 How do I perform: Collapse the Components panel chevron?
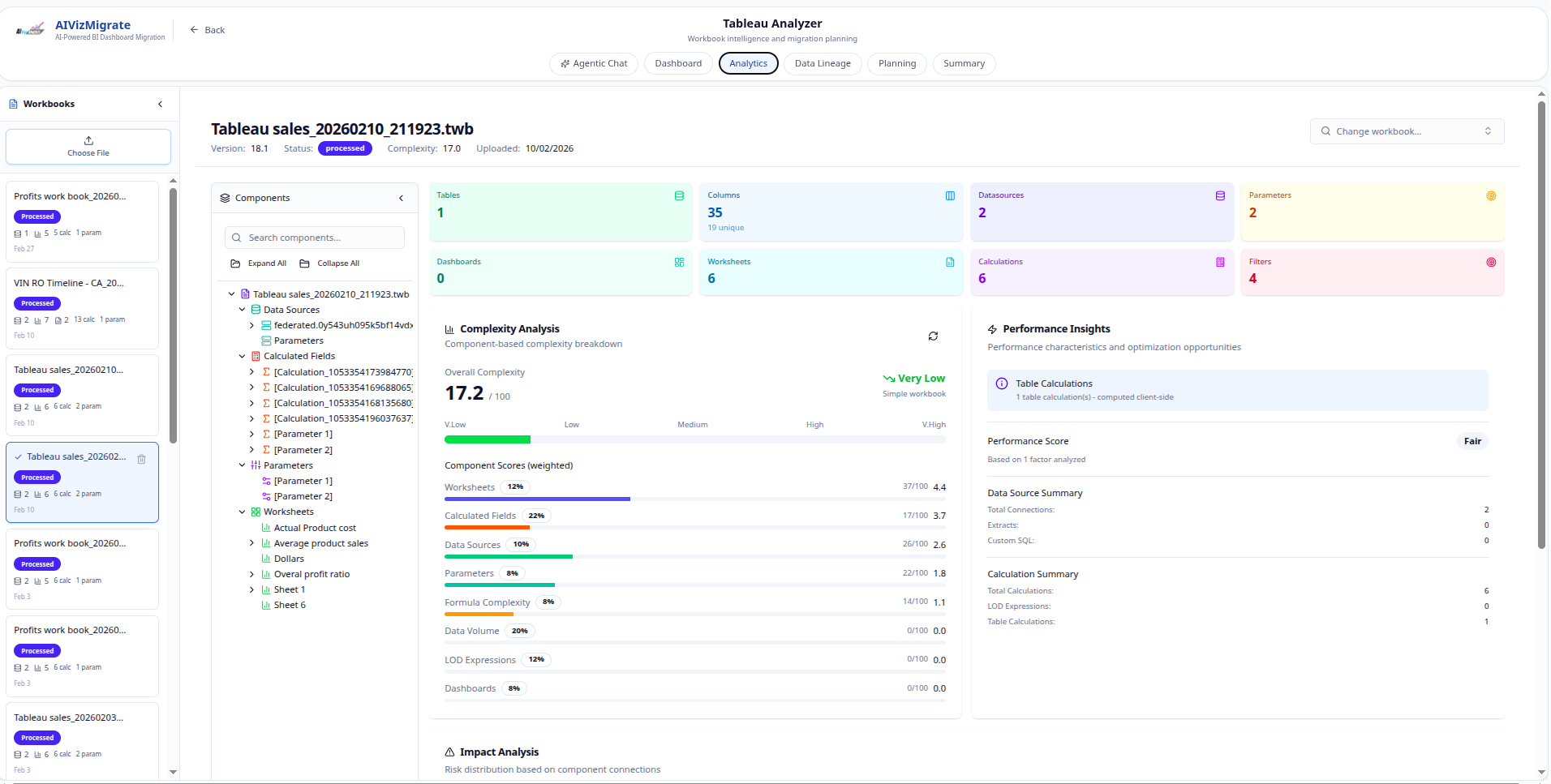click(401, 198)
